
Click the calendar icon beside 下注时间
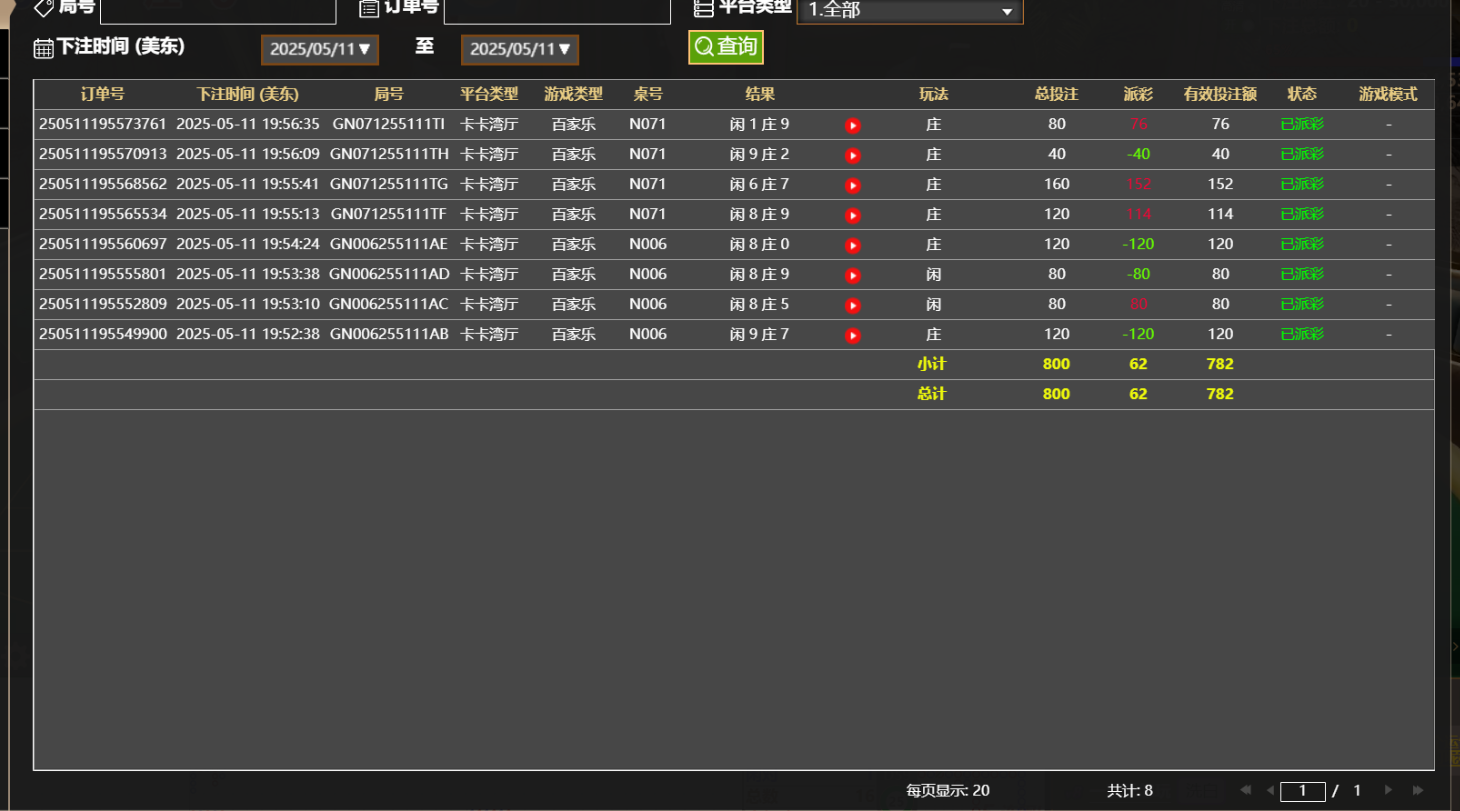point(43,48)
